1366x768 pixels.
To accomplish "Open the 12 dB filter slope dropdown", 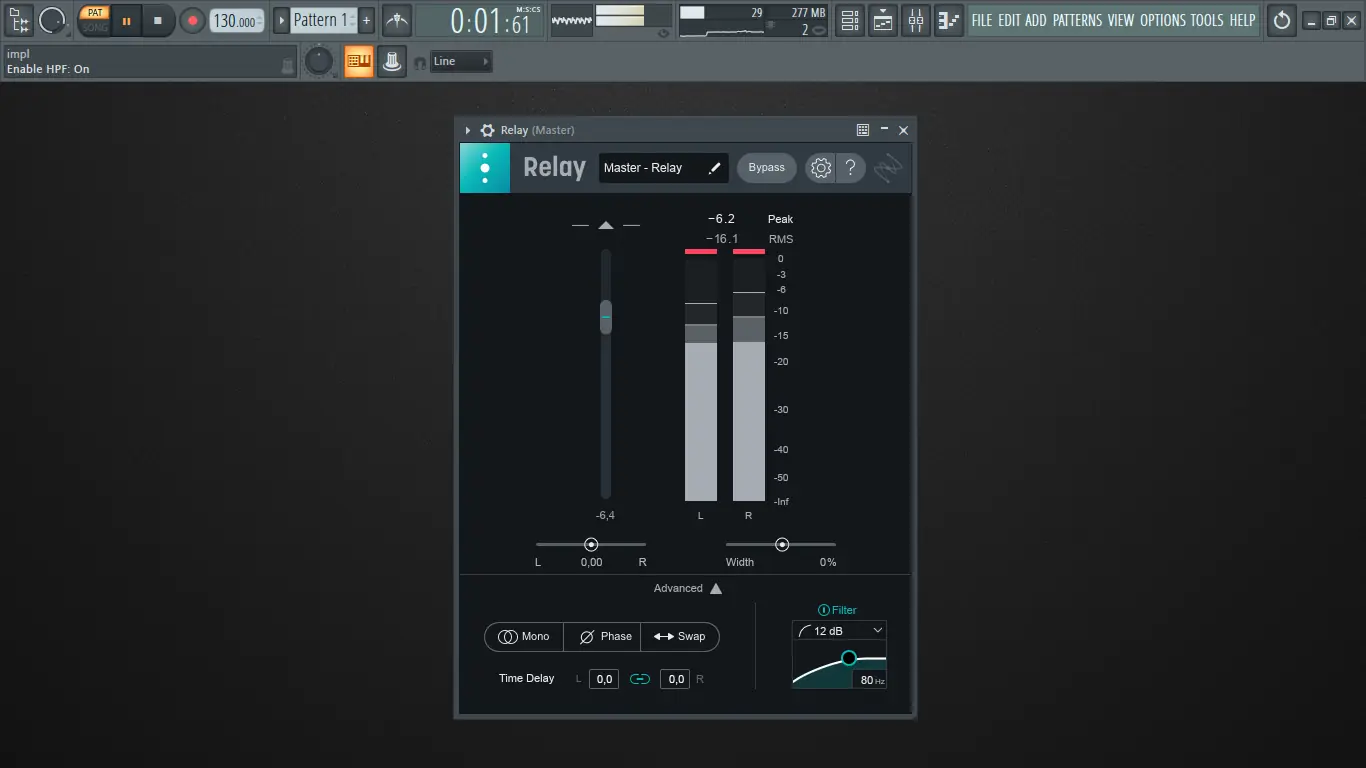I will 840,631.
